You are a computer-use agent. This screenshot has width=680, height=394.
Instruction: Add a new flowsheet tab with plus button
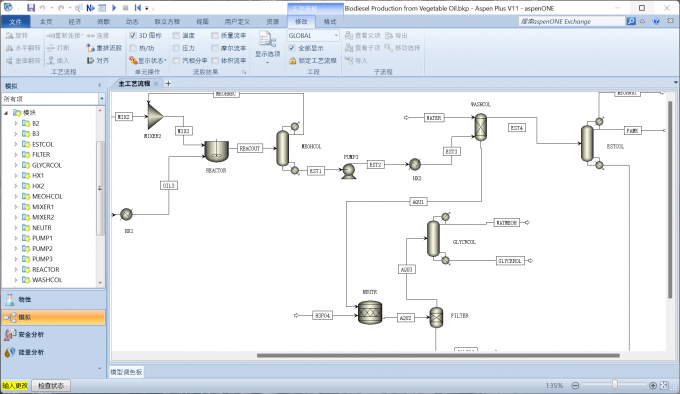[168, 83]
